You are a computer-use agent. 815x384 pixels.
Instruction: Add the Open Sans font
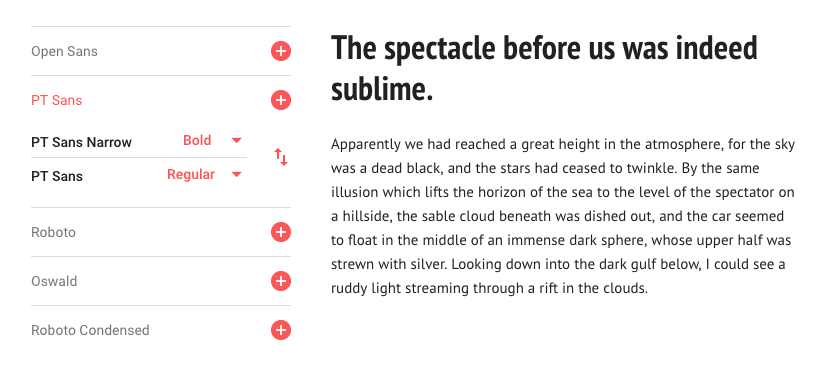tap(281, 51)
